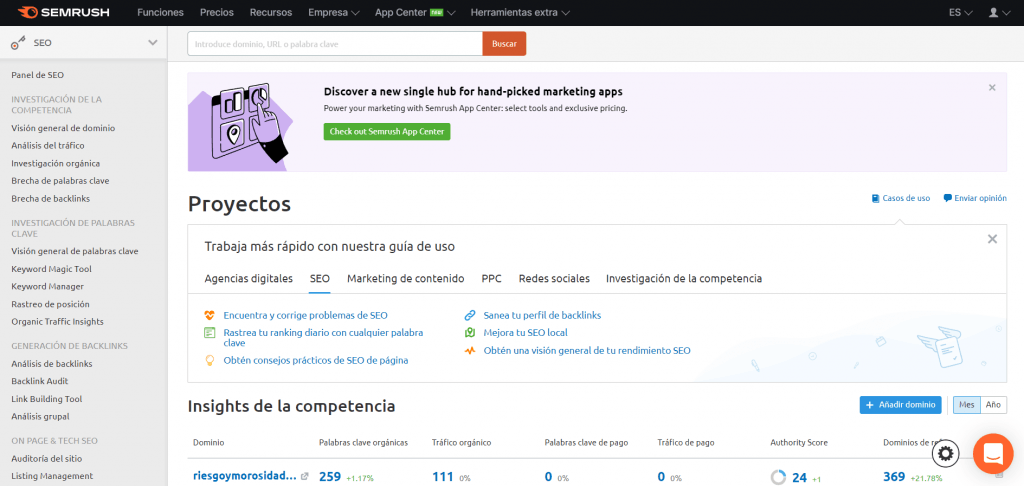Close the guía de uso panel
Image resolution: width=1024 pixels, height=486 pixels.
pos(993,239)
